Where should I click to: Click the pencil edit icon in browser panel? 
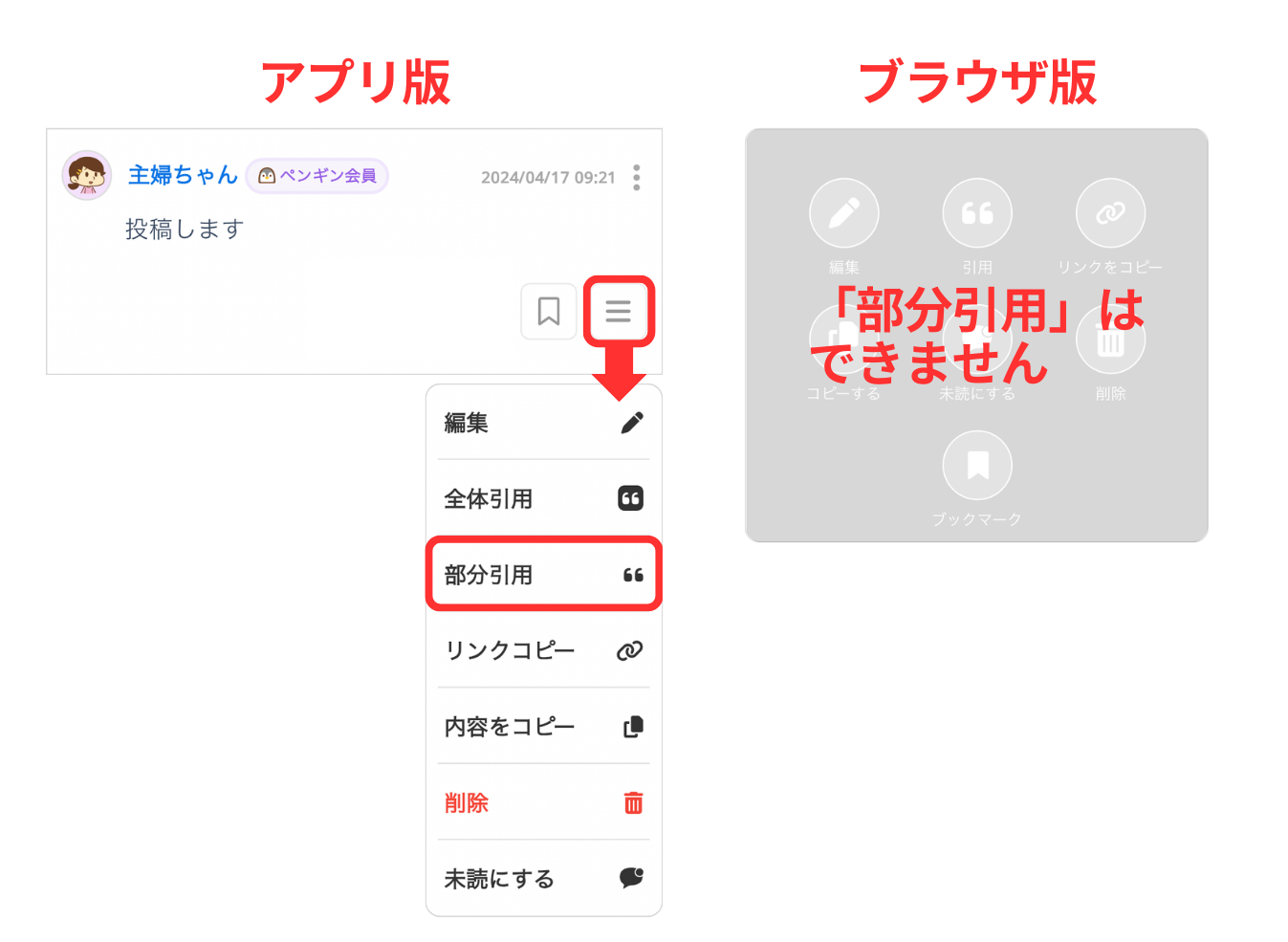843,213
